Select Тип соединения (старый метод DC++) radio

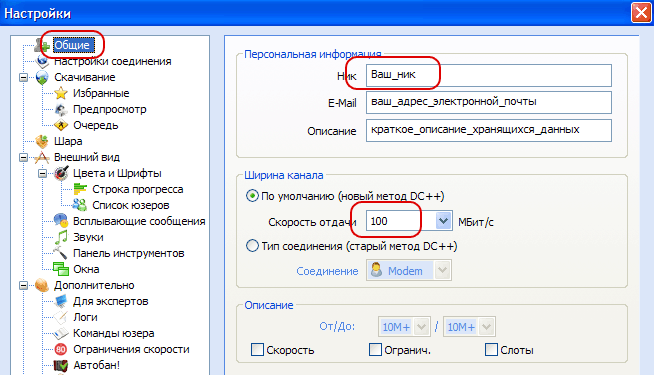point(252,246)
